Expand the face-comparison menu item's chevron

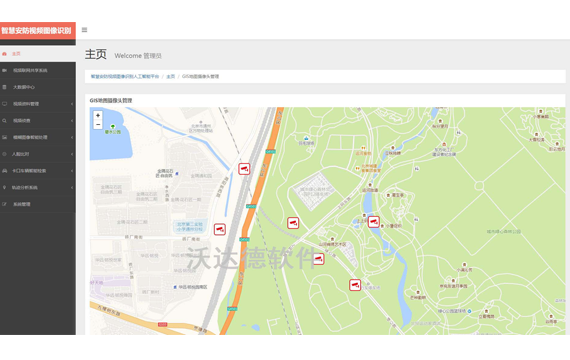72,154
